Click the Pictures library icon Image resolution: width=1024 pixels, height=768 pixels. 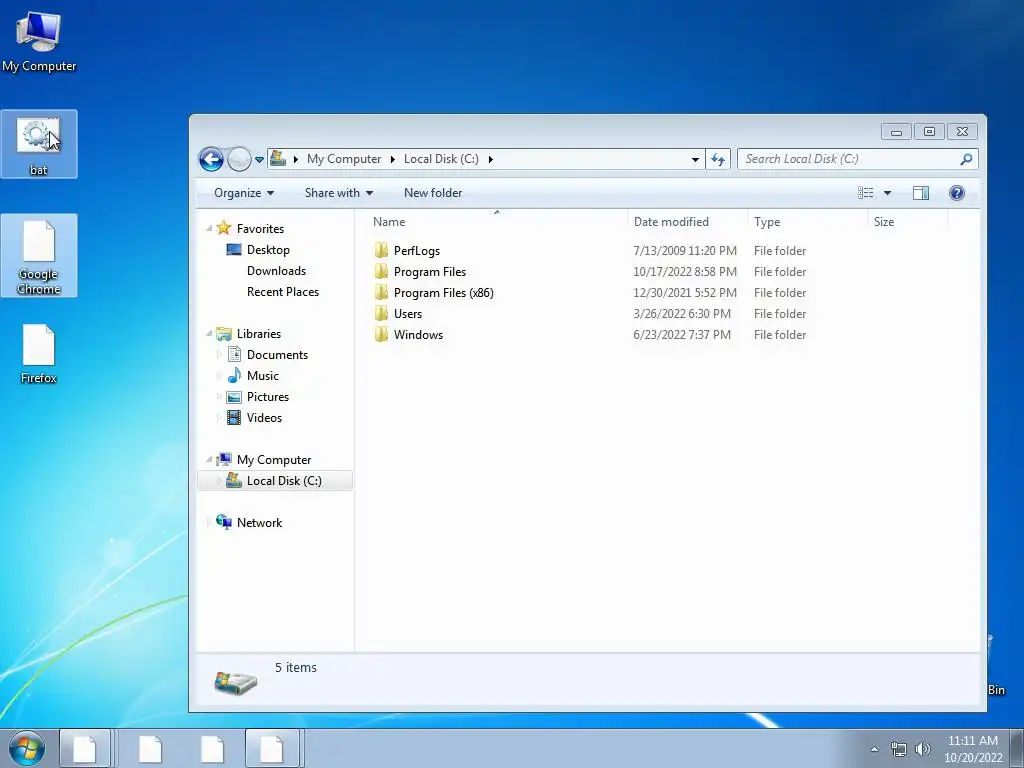(234, 396)
